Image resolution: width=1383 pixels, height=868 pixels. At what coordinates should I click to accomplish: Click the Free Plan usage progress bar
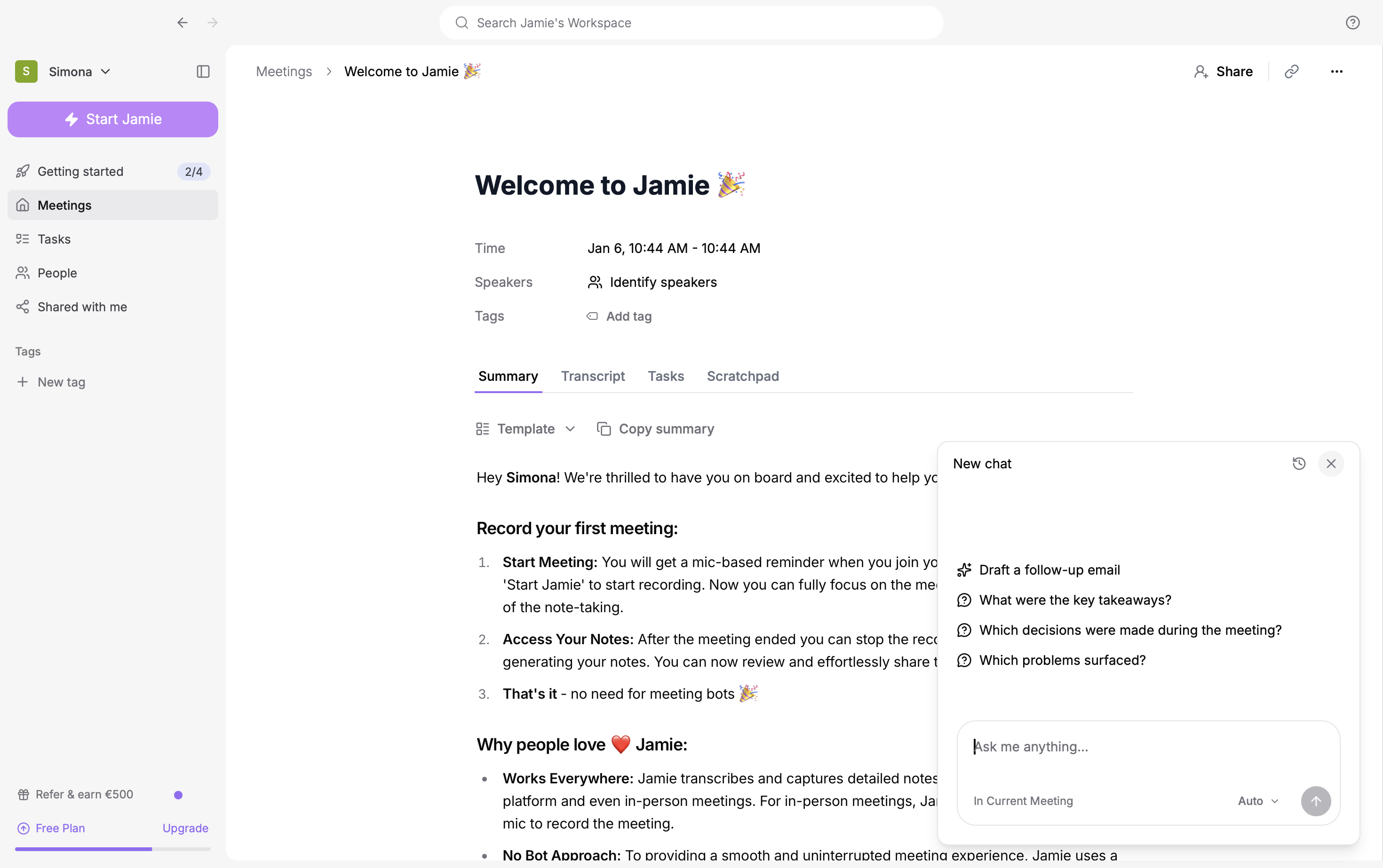(112, 848)
